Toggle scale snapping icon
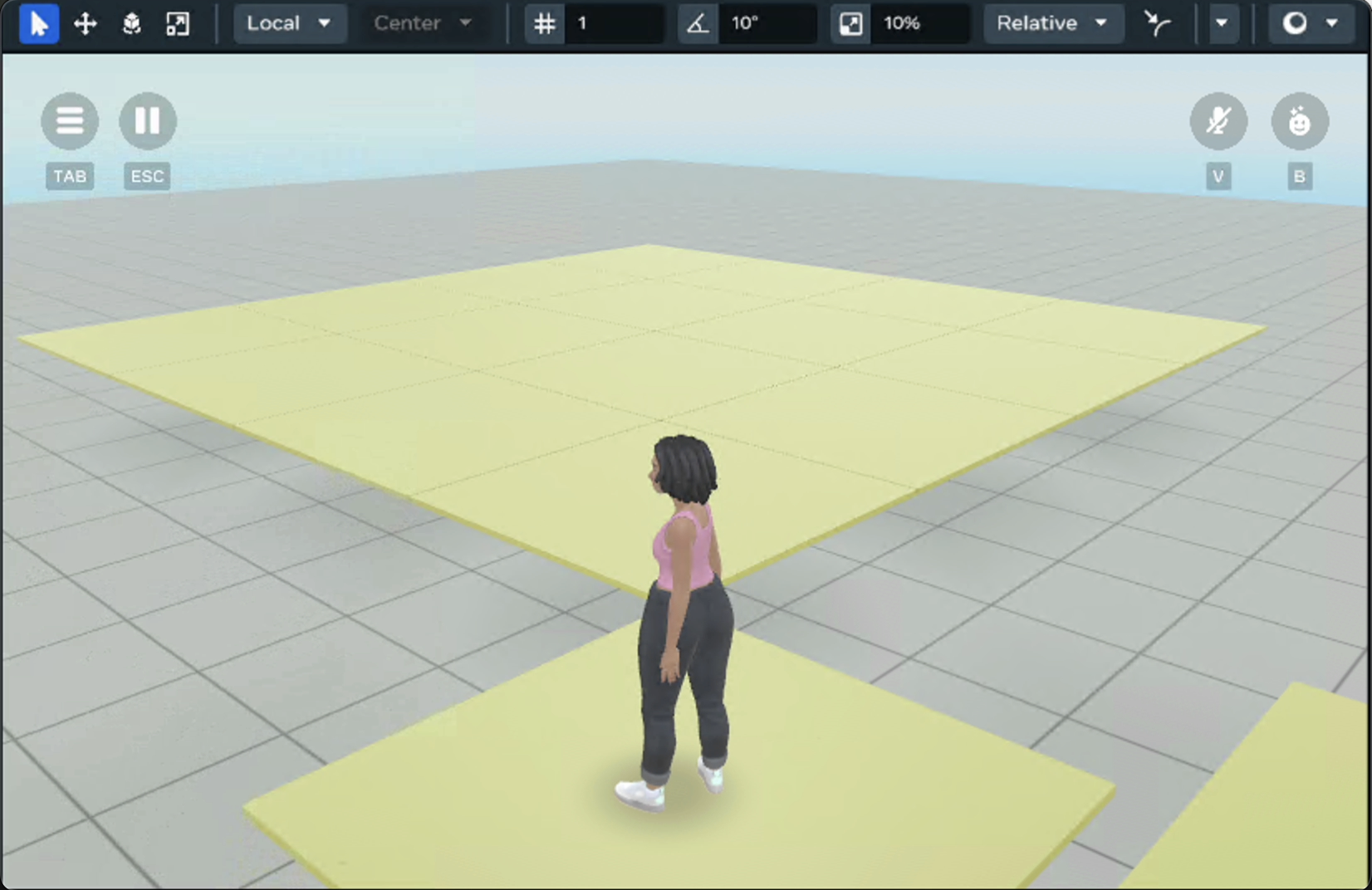1372x890 pixels. tap(850, 23)
